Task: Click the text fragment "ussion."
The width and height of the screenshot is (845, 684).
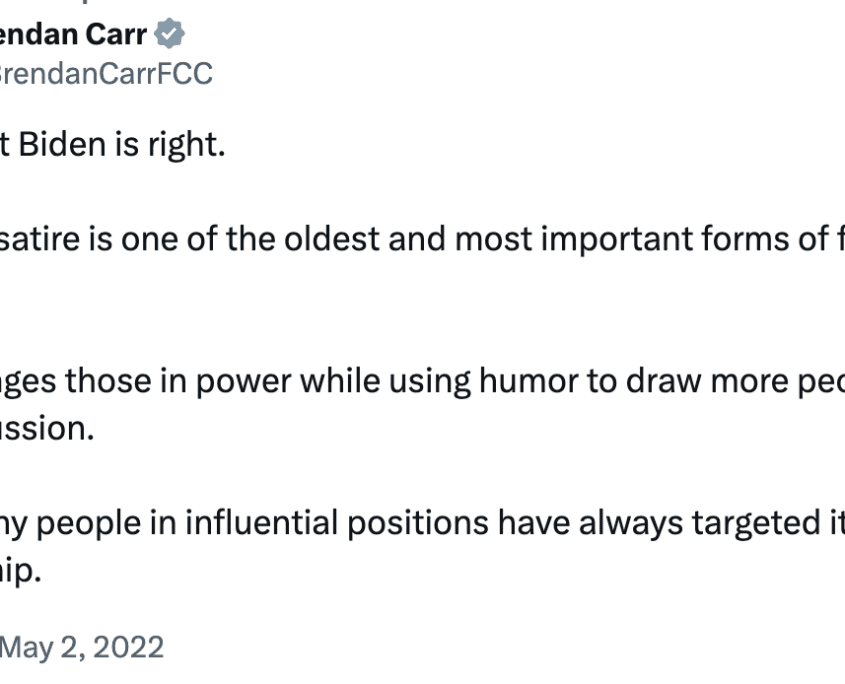Action: pyautogui.click(x=48, y=429)
